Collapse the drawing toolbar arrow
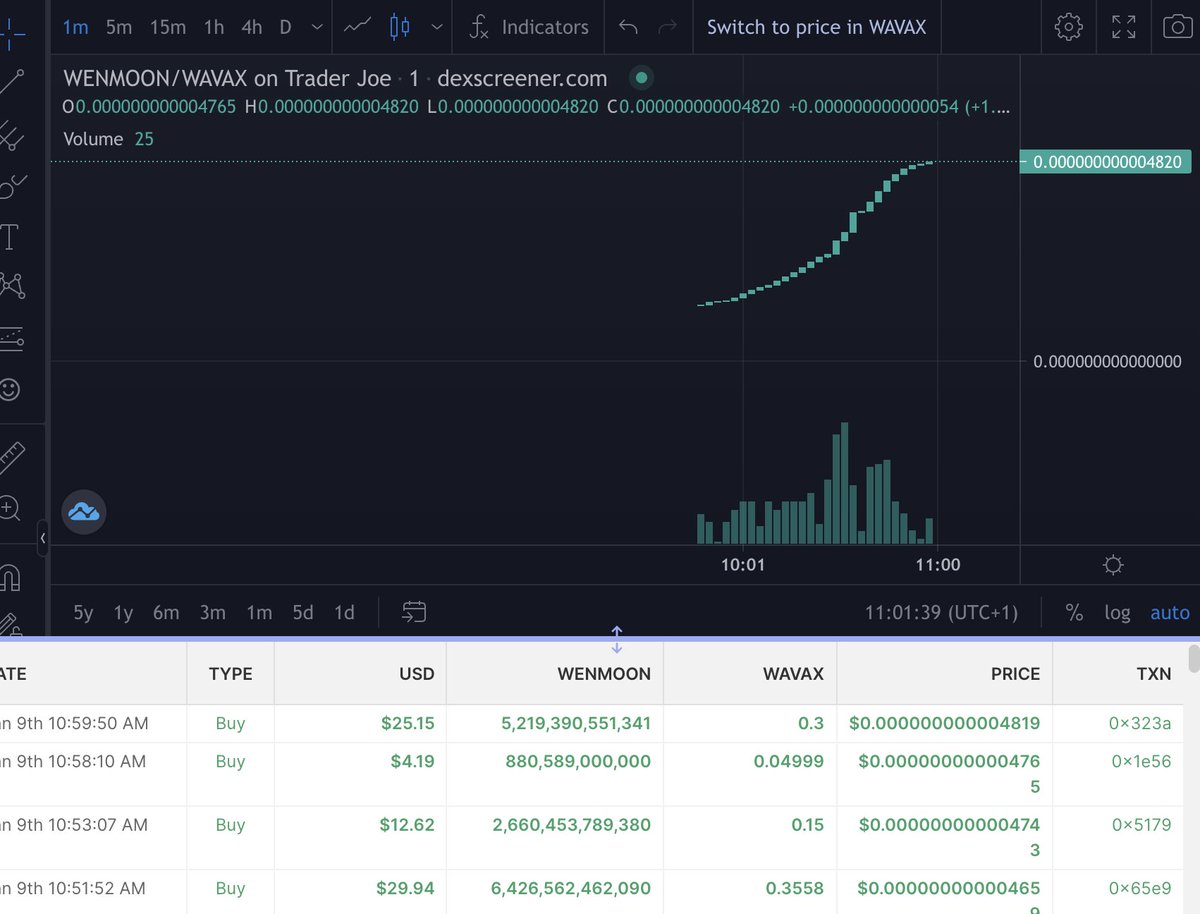This screenshot has width=1200, height=914. 43,538
